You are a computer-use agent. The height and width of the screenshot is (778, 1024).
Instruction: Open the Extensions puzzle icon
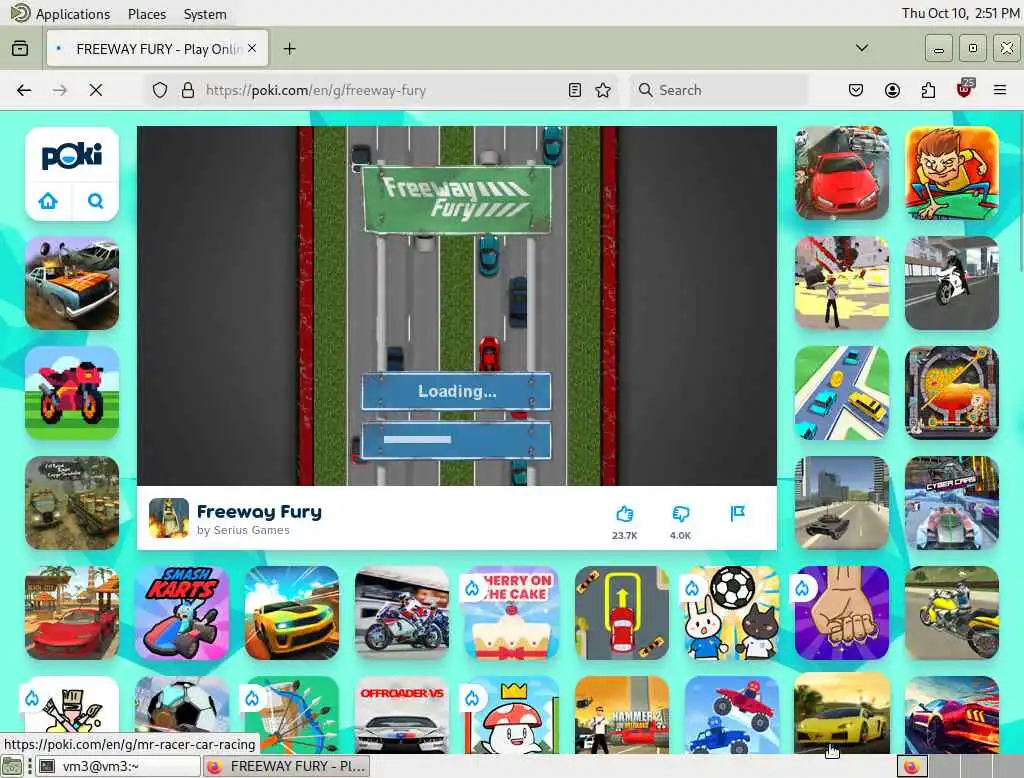coord(928,90)
